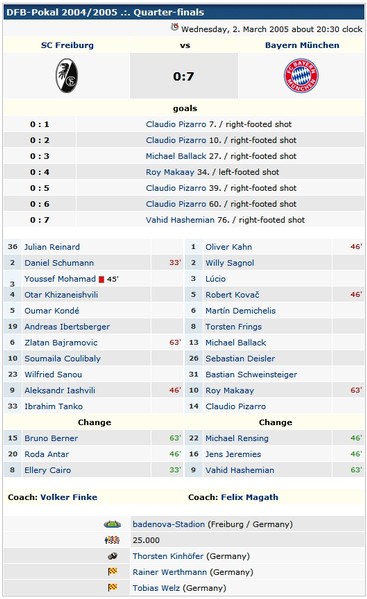
Task: Click the flag icon beside Tobias Welz
Action: click(112, 588)
